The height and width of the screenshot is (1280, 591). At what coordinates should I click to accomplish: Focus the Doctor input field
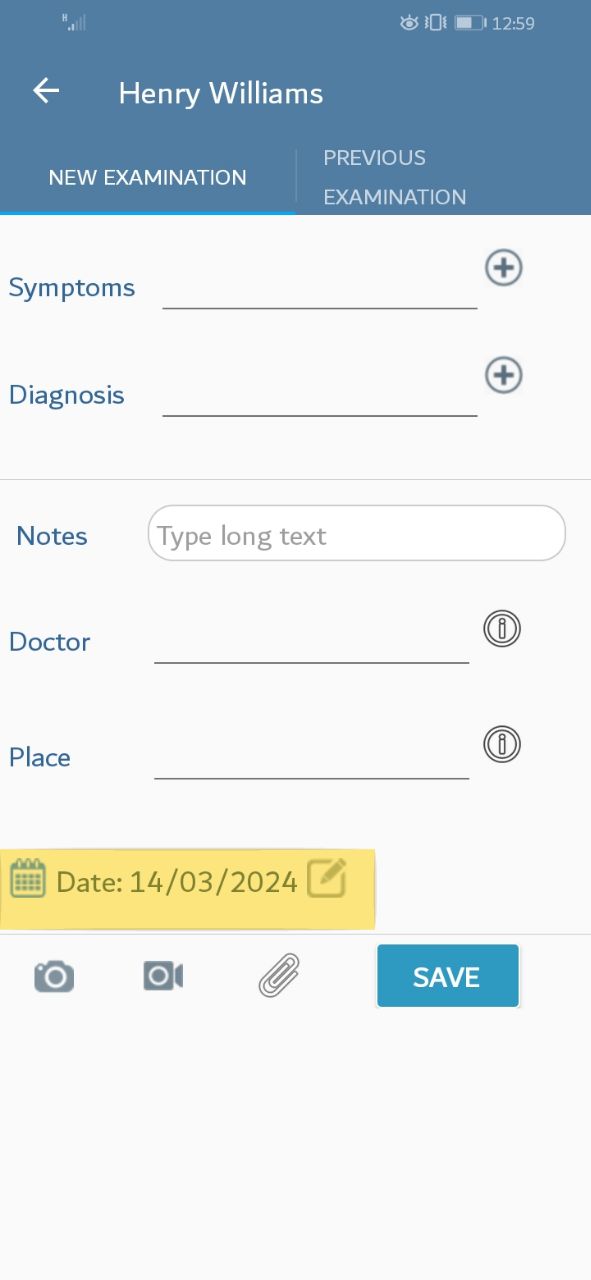pyautogui.click(x=312, y=642)
